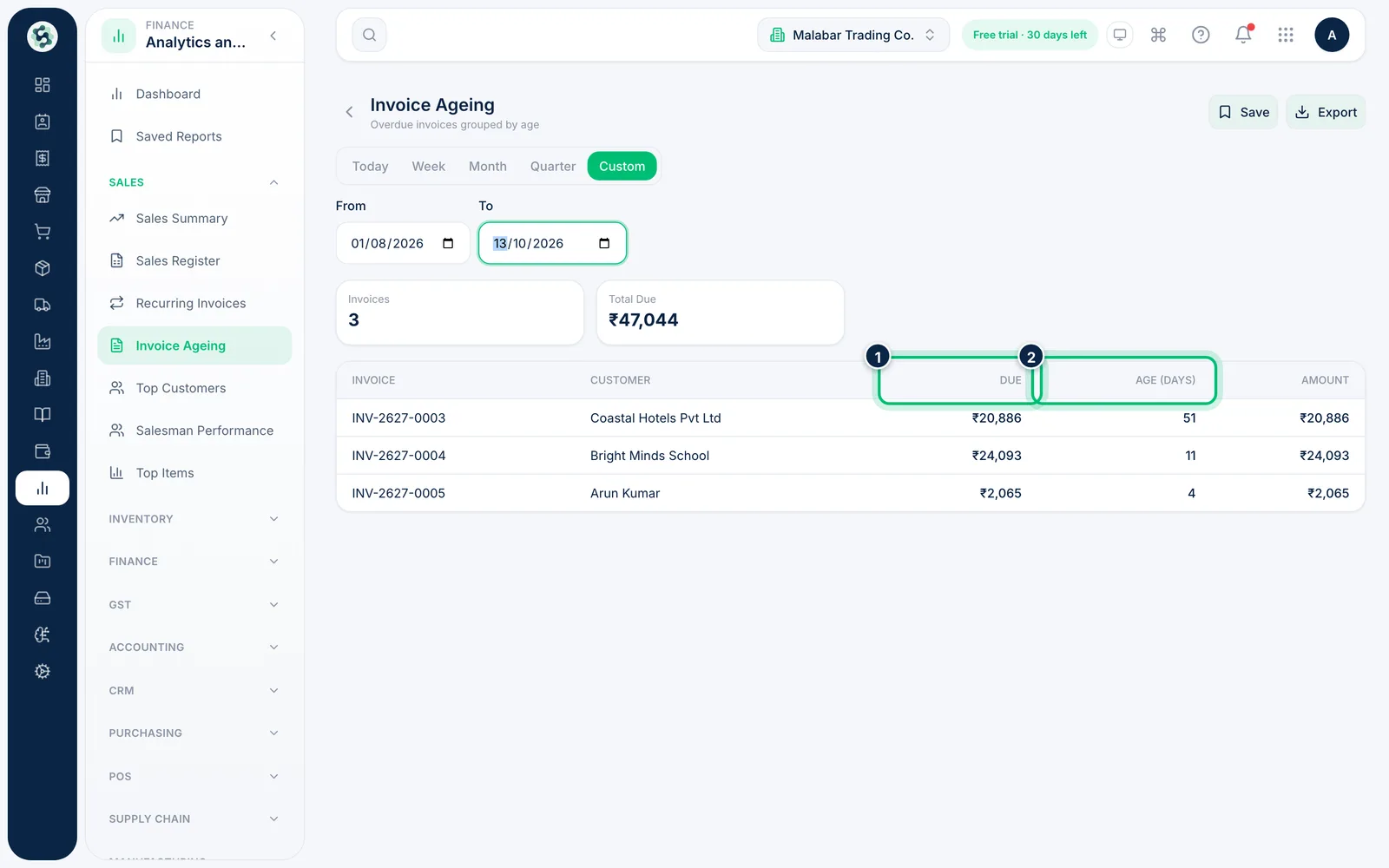Select the Week range tab
The width and height of the screenshot is (1389, 868).
tap(429, 167)
